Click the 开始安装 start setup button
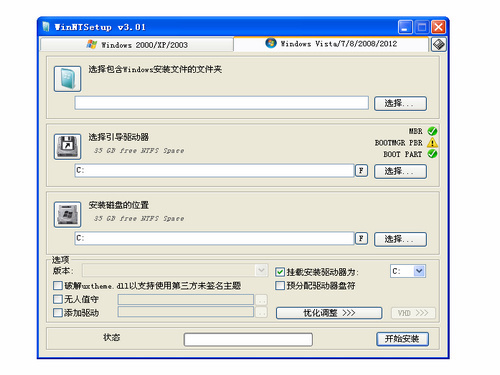Viewport: 500px width, 375px height. [402, 339]
